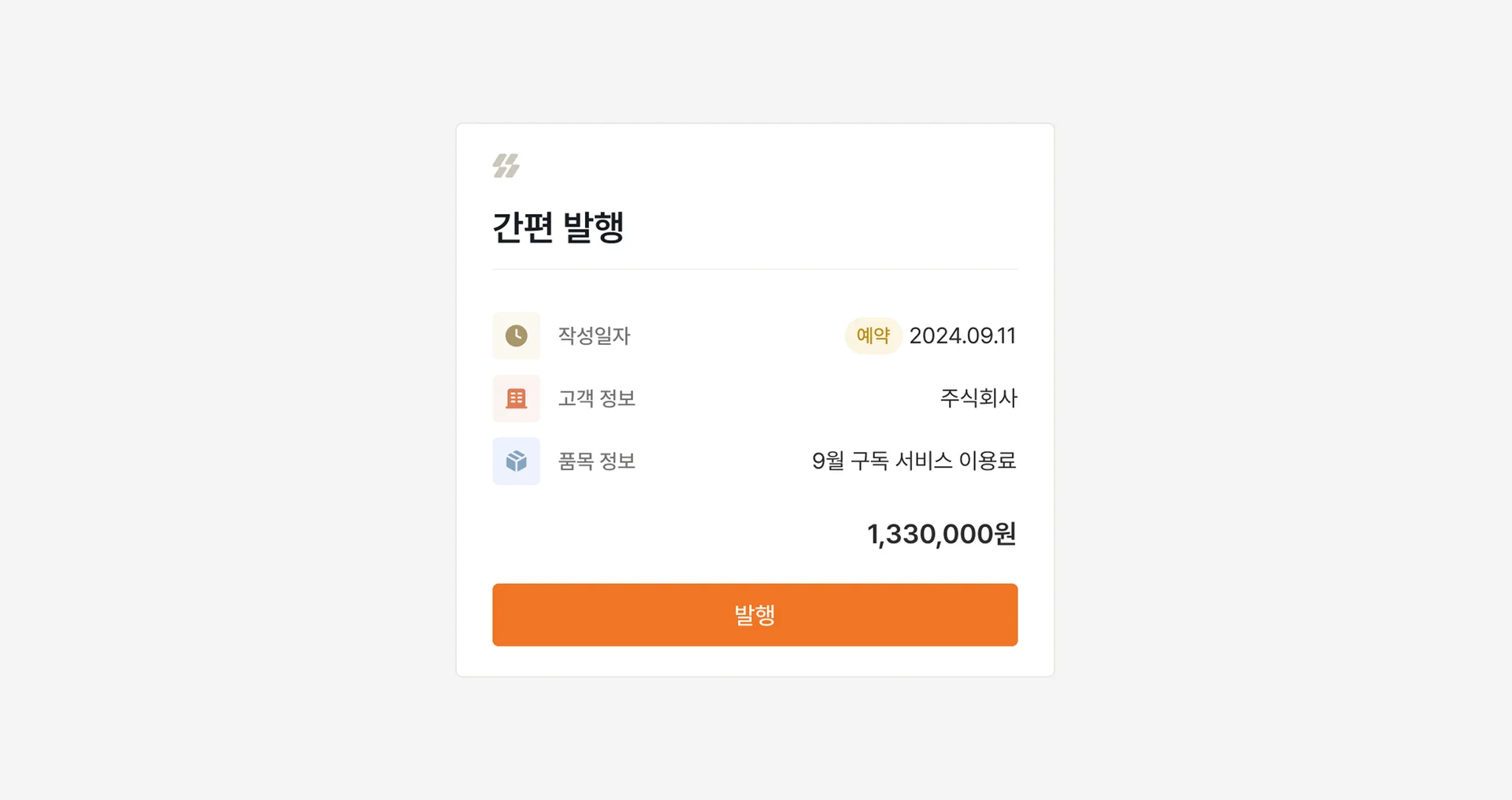This screenshot has height=800, width=1512.
Task: Click the 예약 label to change issue mode
Action: 873,335
